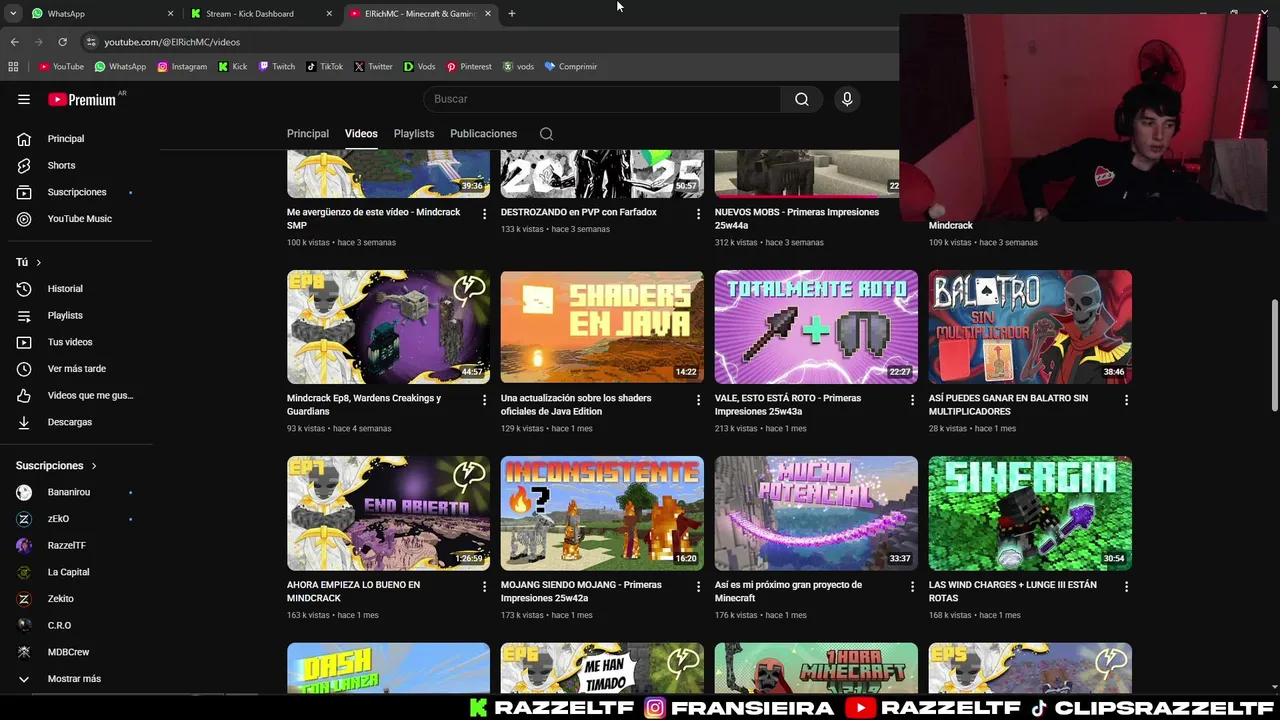Open options for Balatro sin multiplicadores video
Screen dimensions: 1280x720
pos(1126,400)
